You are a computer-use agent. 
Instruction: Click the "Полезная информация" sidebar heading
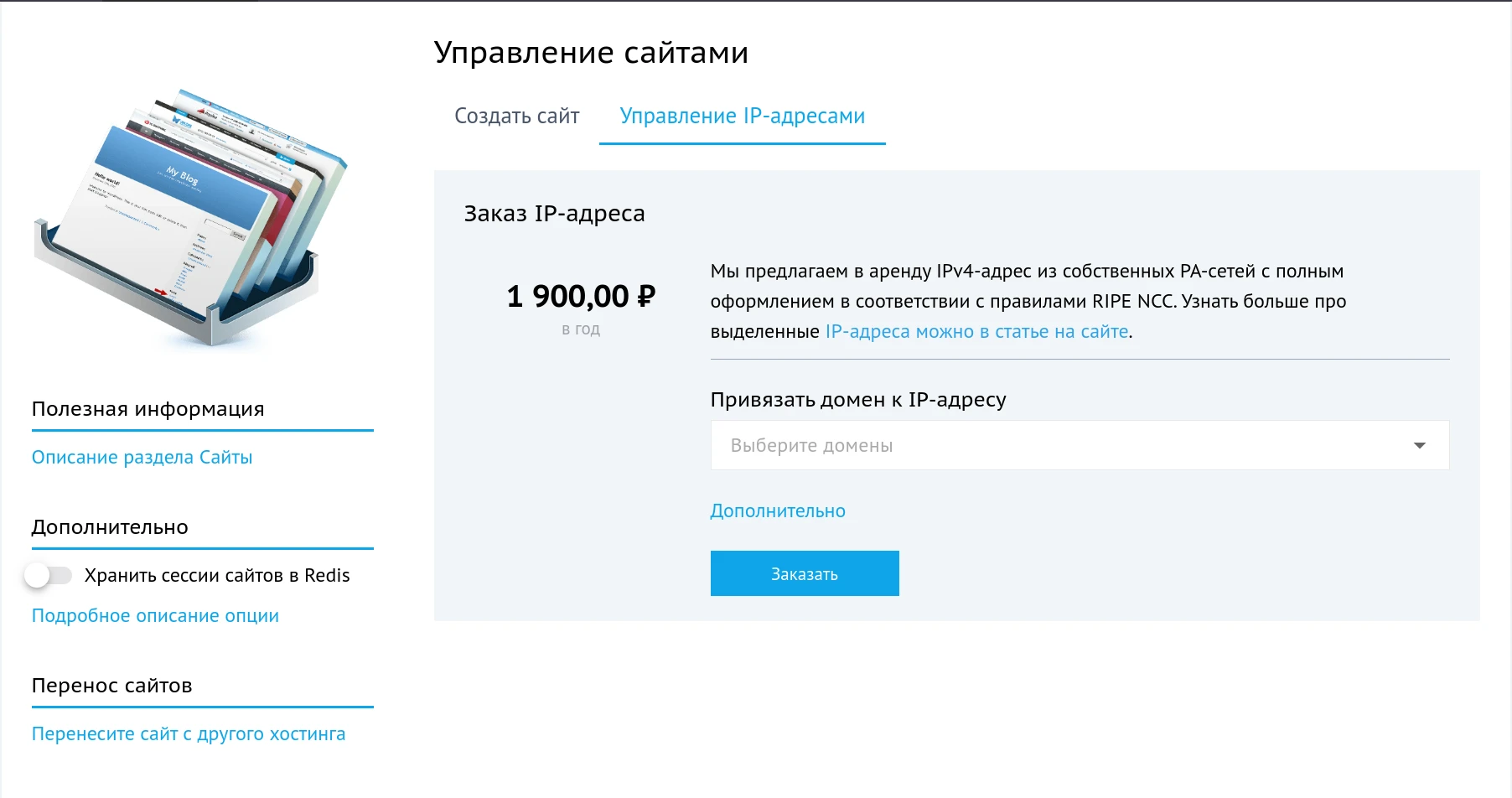point(148,408)
